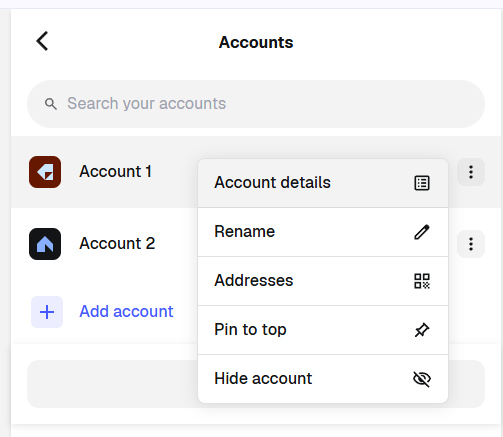Click the plus icon beside Add account
Screen dimensions: 503x437
pos(47,312)
